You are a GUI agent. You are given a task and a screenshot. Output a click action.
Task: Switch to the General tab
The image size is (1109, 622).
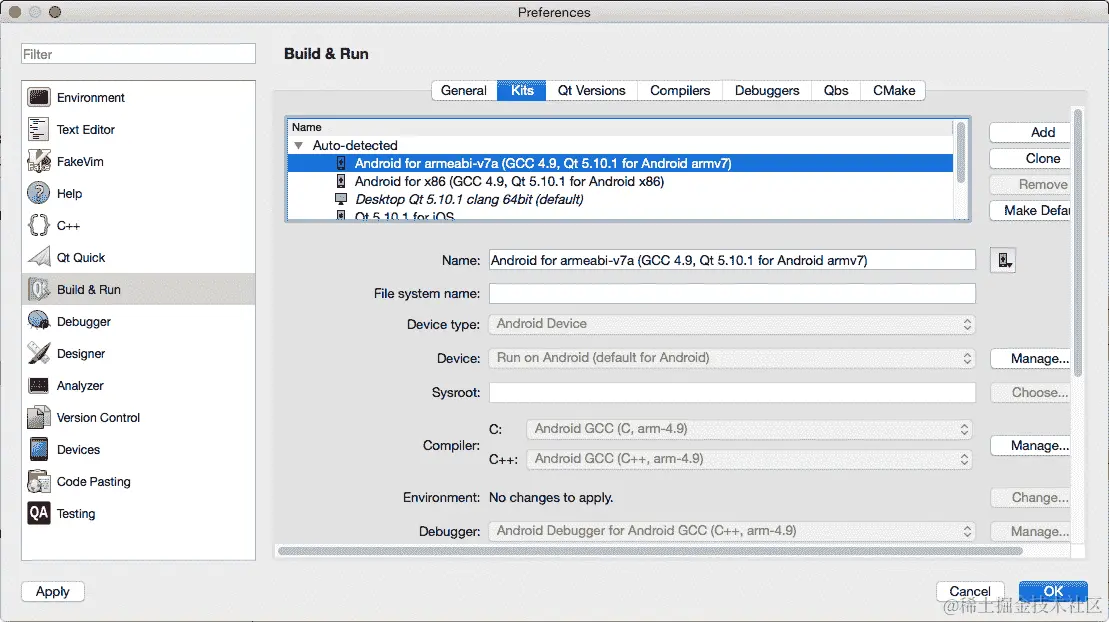pyautogui.click(x=464, y=91)
